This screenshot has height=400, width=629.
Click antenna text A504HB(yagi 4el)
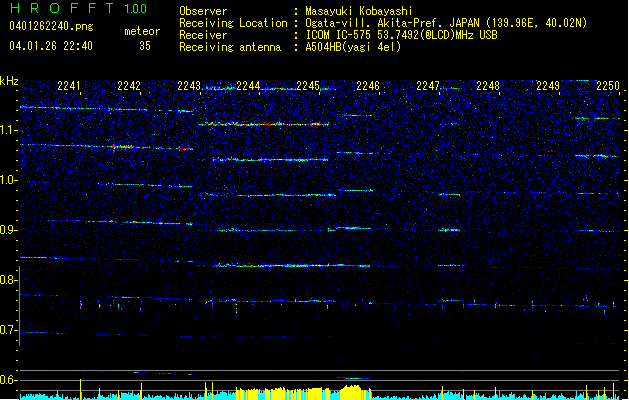(x=353, y=47)
